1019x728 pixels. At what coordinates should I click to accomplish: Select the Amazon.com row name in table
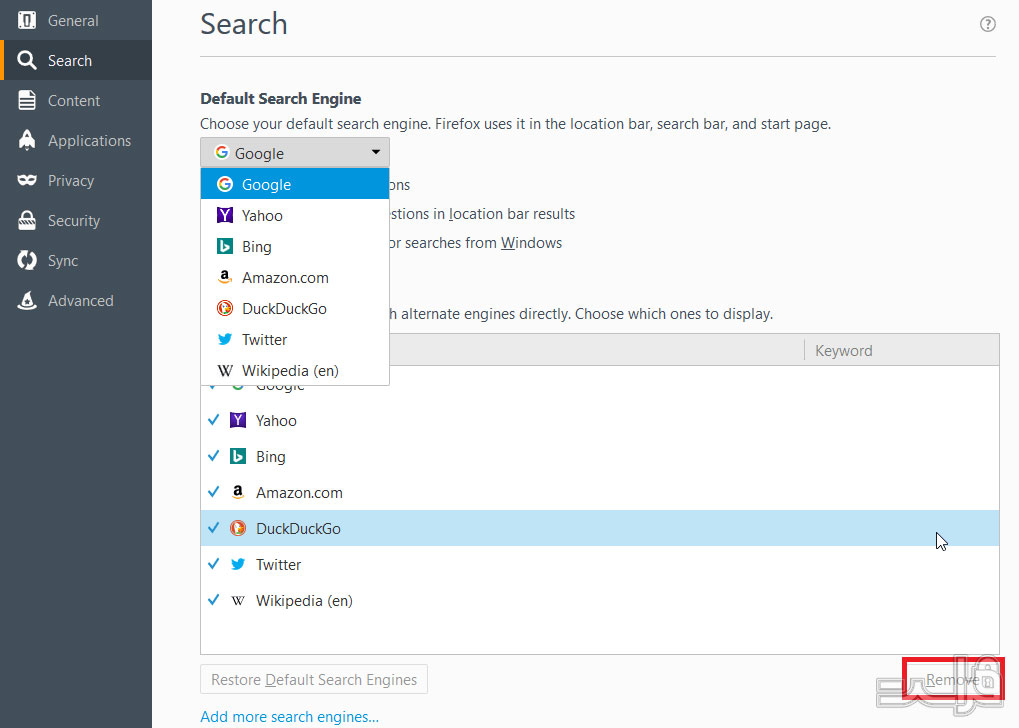coord(299,493)
